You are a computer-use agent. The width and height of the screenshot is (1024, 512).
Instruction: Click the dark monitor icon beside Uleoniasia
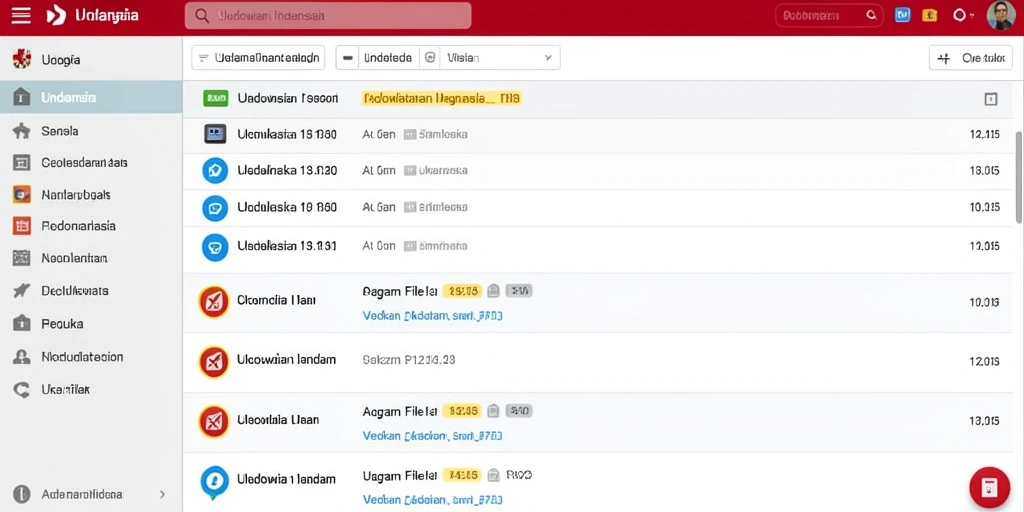point(215,135)
